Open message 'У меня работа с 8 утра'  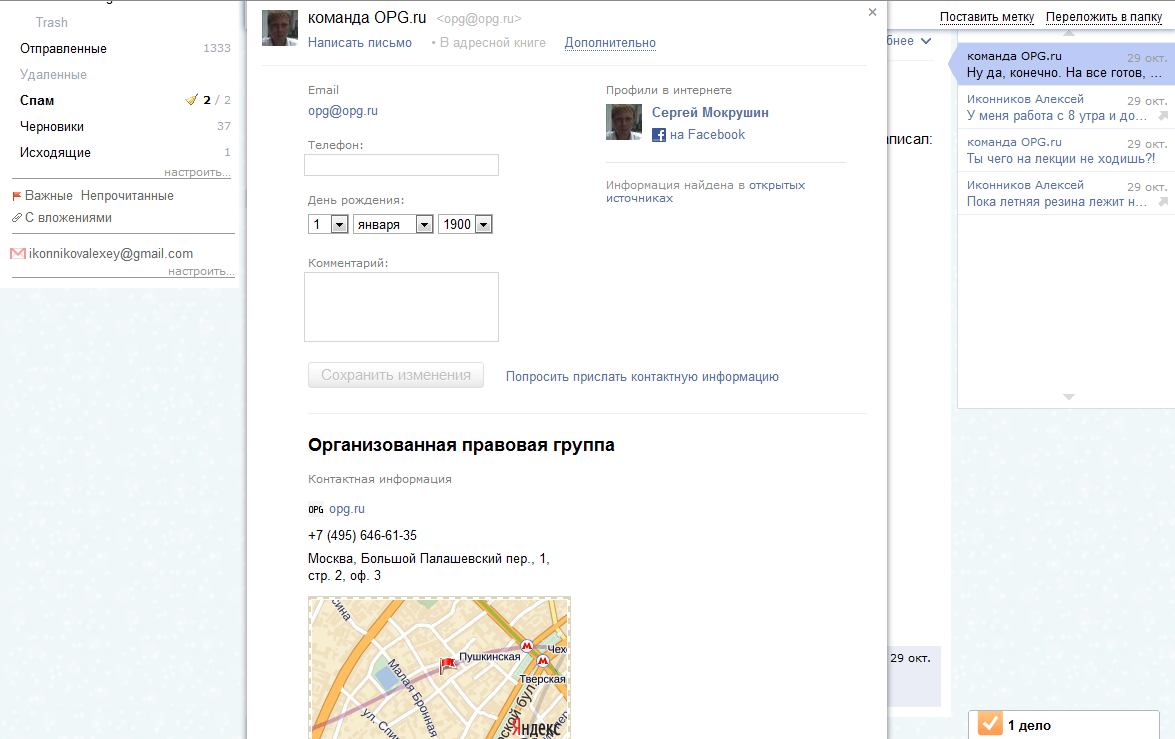pos(1066,107)
